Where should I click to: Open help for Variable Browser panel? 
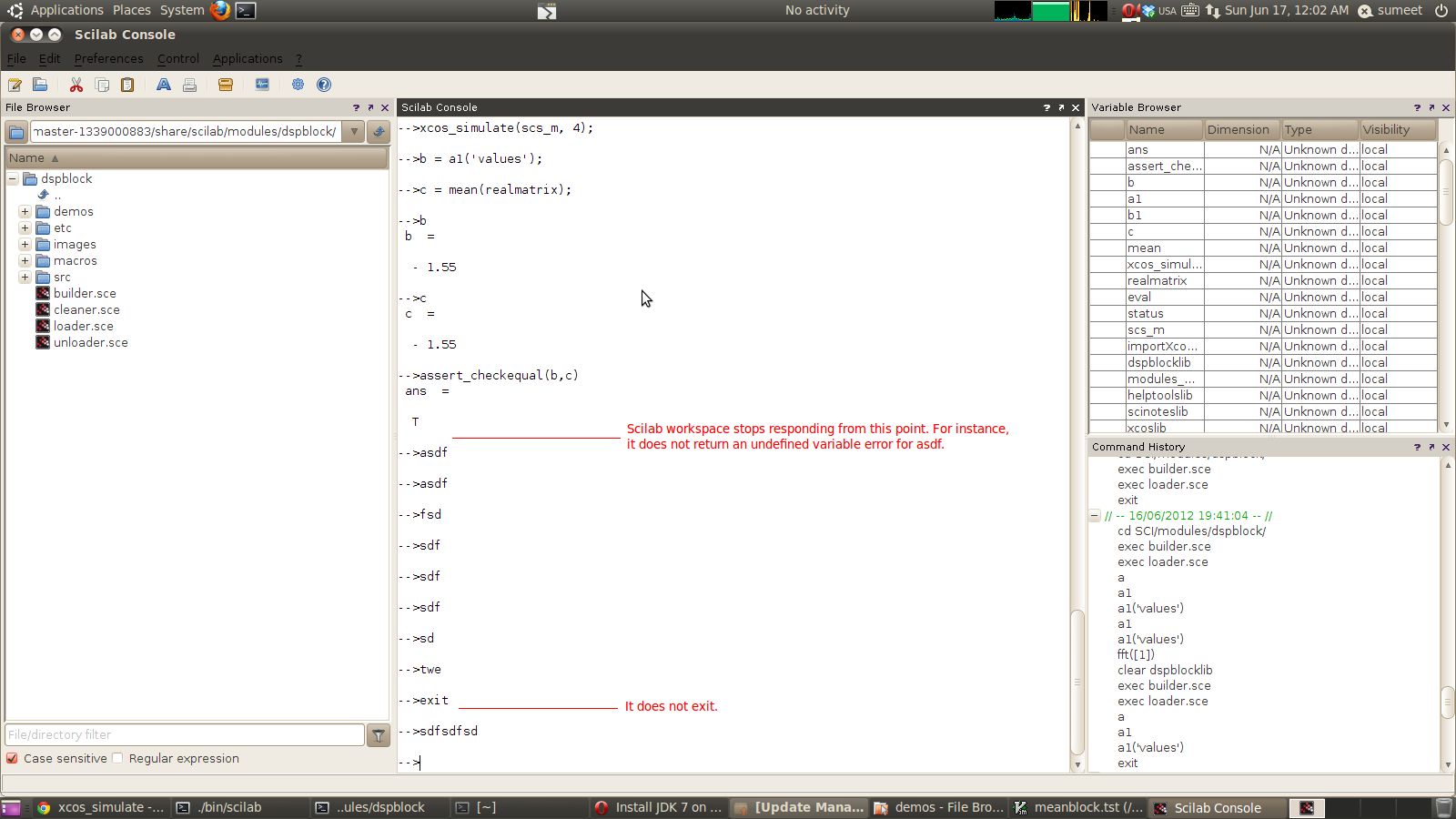(1417, 107)
